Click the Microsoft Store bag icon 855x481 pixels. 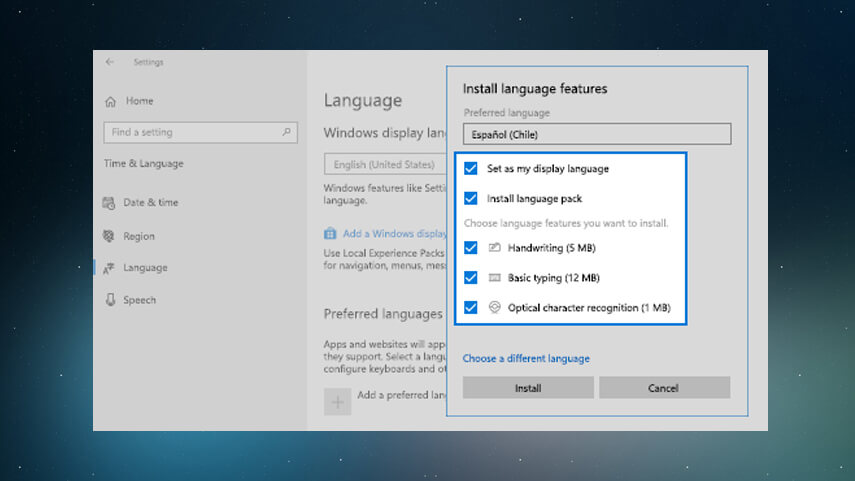click(330, 233)
